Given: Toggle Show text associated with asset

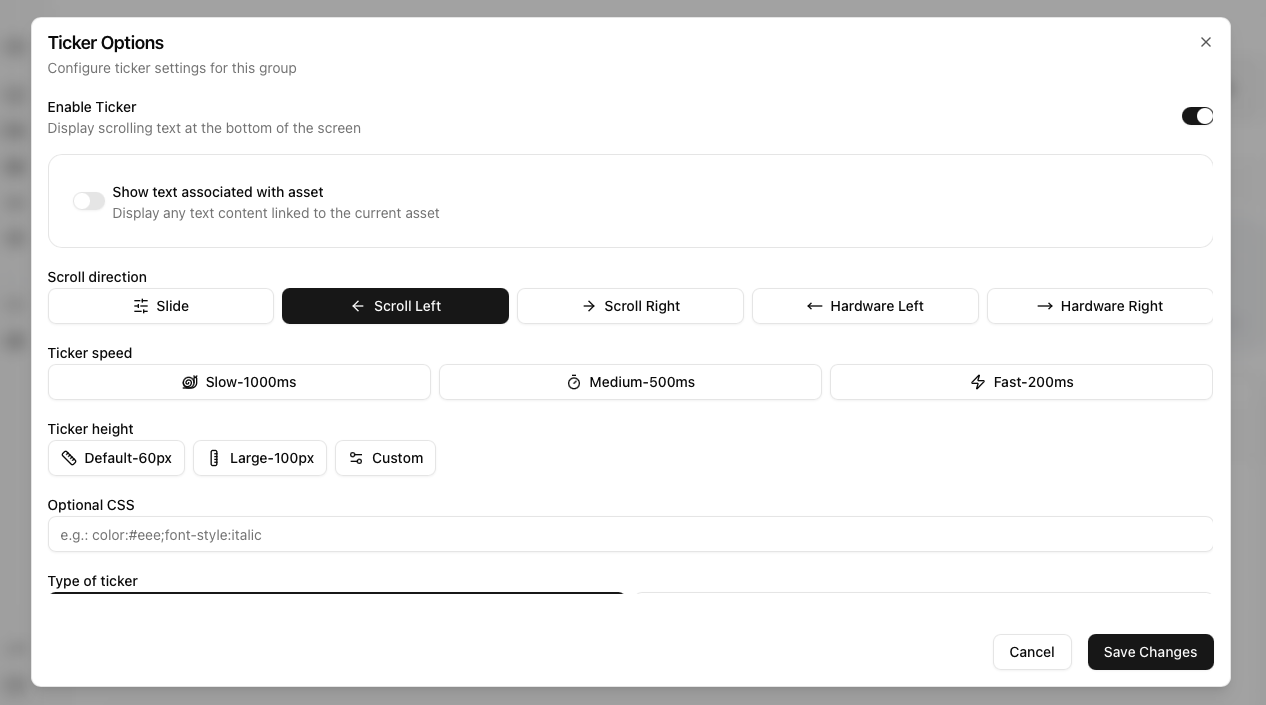Looking at the screenshot, I should (89, 201).
